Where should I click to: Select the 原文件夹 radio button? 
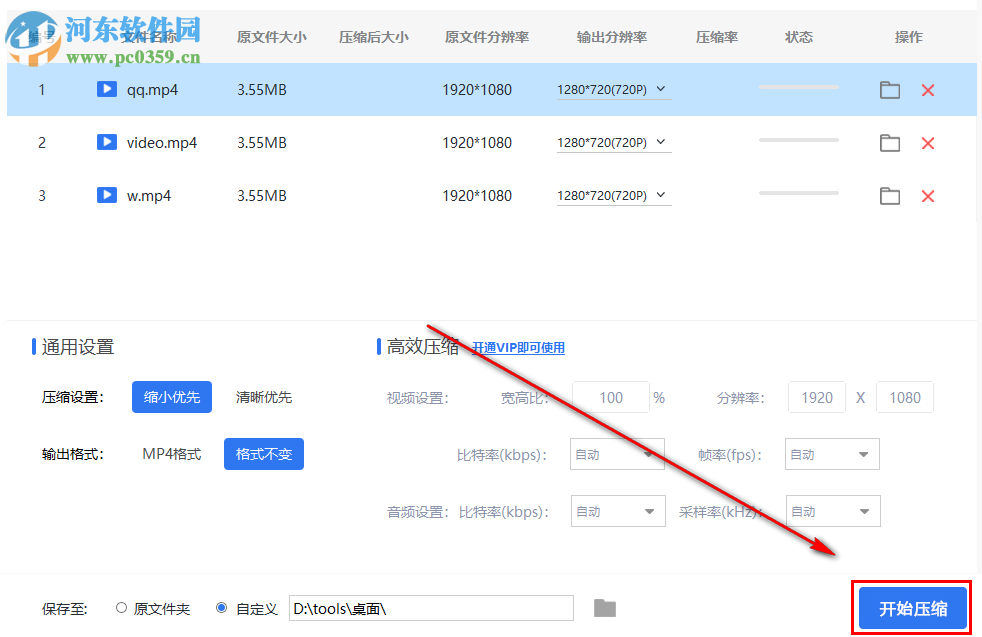tap(122, 607)
